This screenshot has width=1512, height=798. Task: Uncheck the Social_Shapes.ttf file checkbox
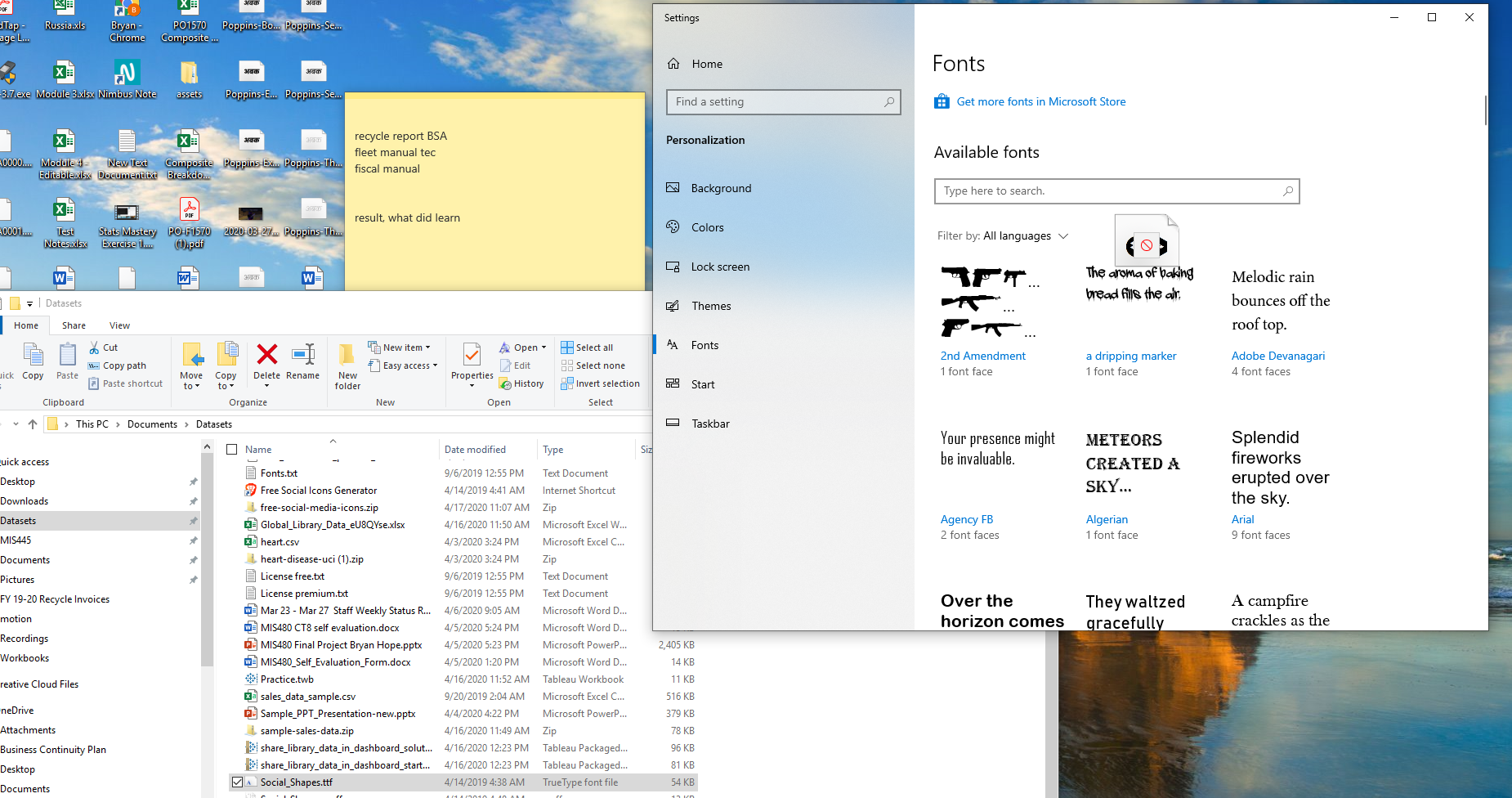click(x=237, y=782)
